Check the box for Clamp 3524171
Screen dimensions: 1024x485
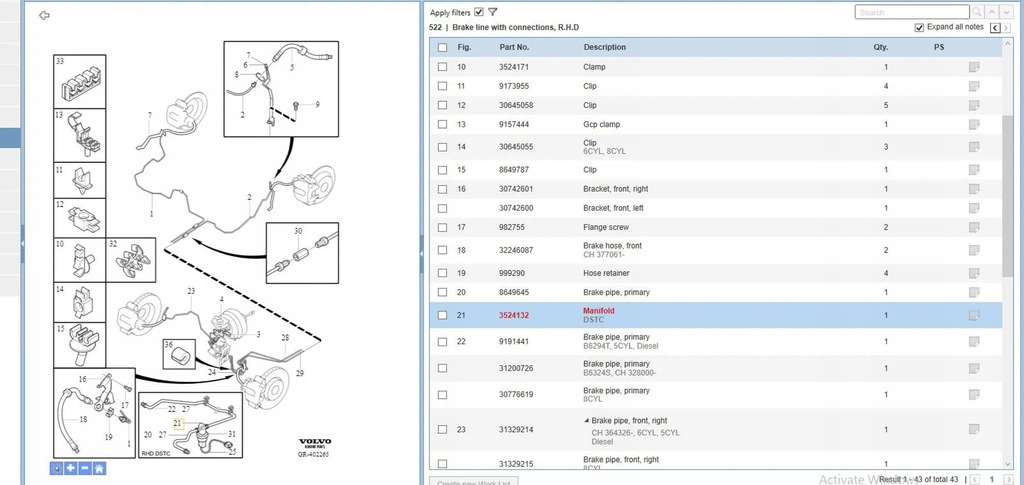[x=443, y=67]
